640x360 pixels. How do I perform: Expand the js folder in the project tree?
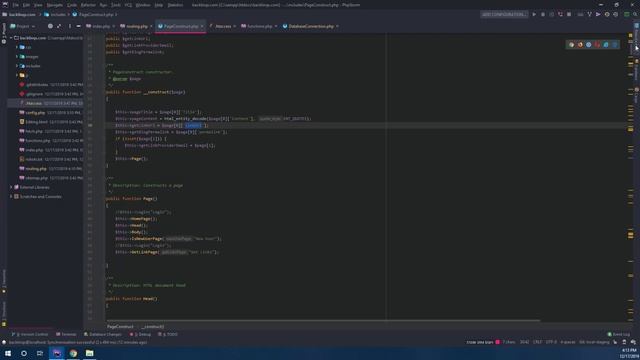click(x=17, y=75)
